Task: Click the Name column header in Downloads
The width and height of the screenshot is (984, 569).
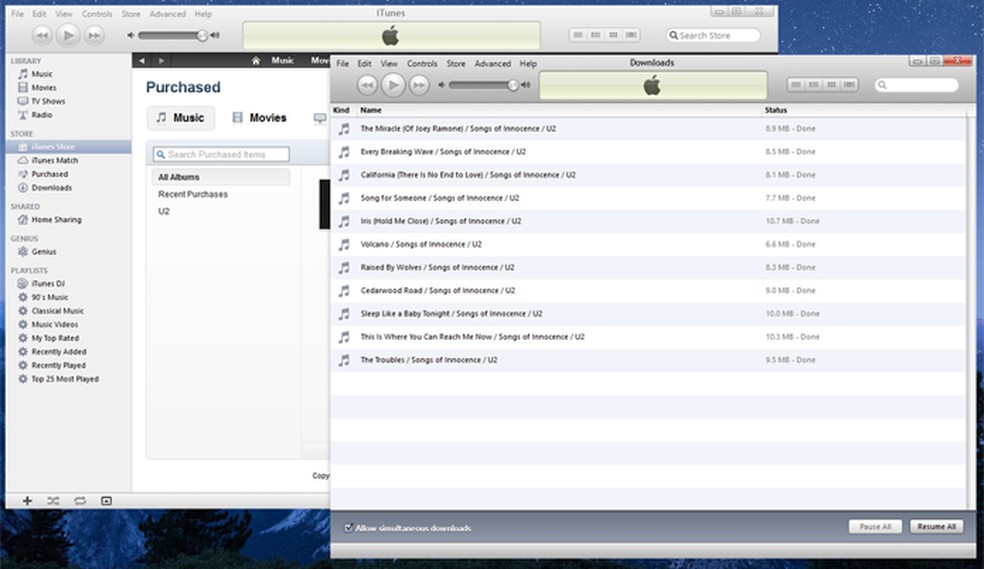Action: click(x=371, y=110)
